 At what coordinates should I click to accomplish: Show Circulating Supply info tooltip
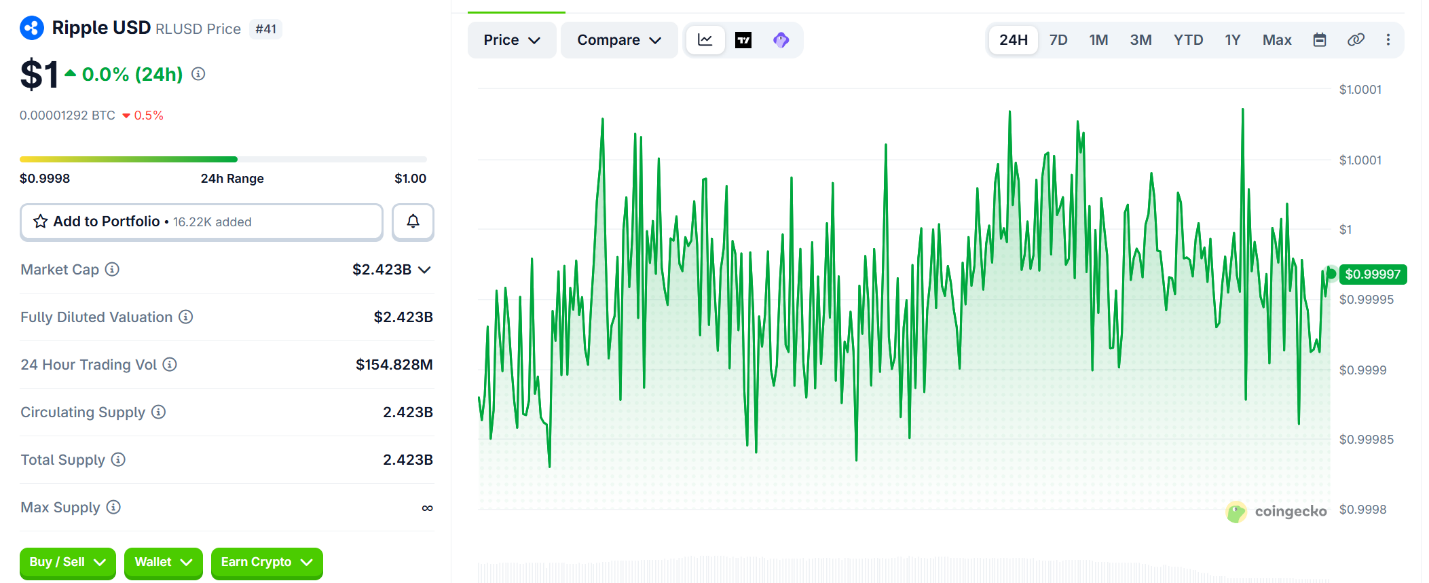[x=159, y=412]
